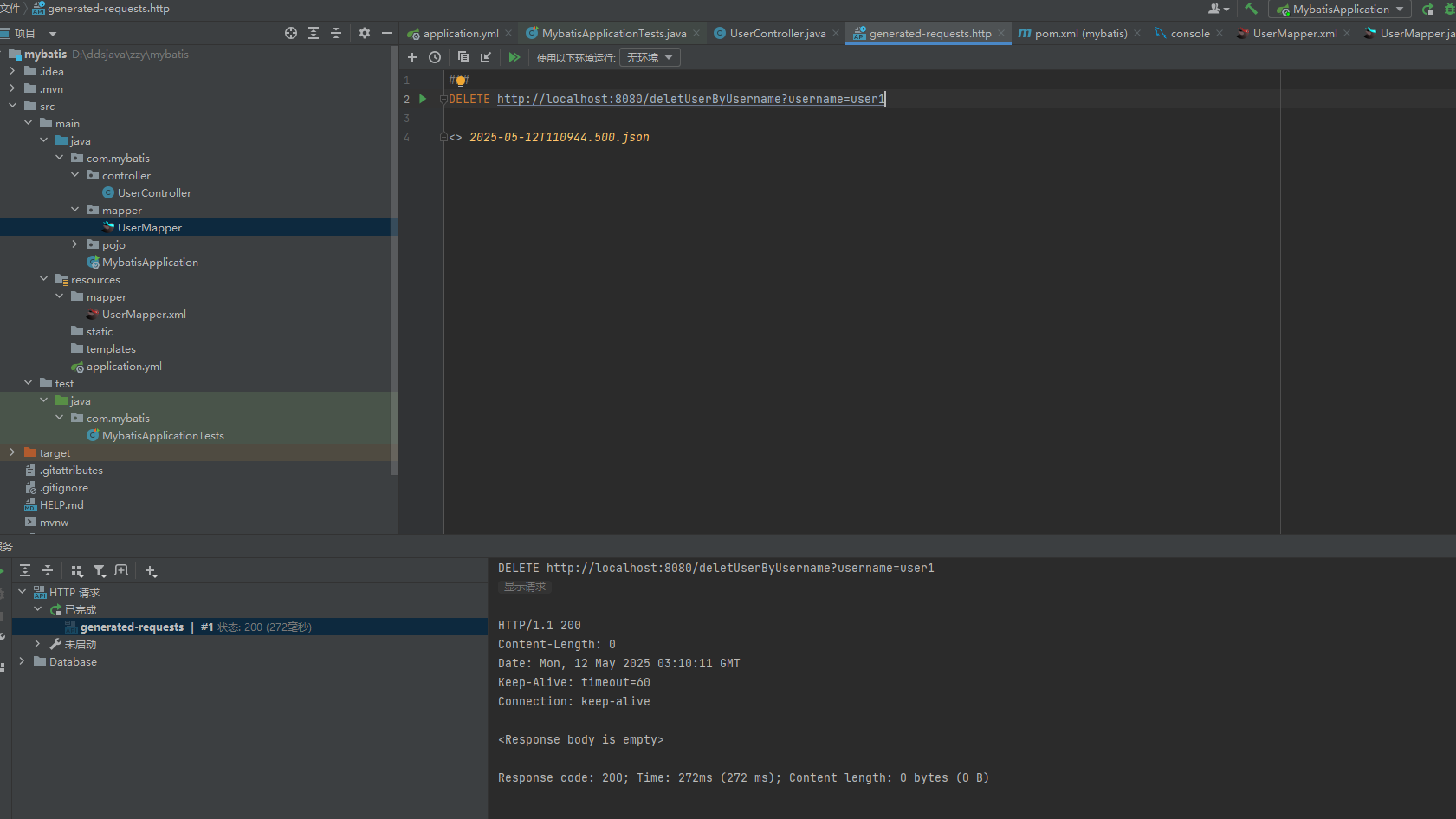Select the static folder
1456x819 pixels.
click(x=100, y=331)
